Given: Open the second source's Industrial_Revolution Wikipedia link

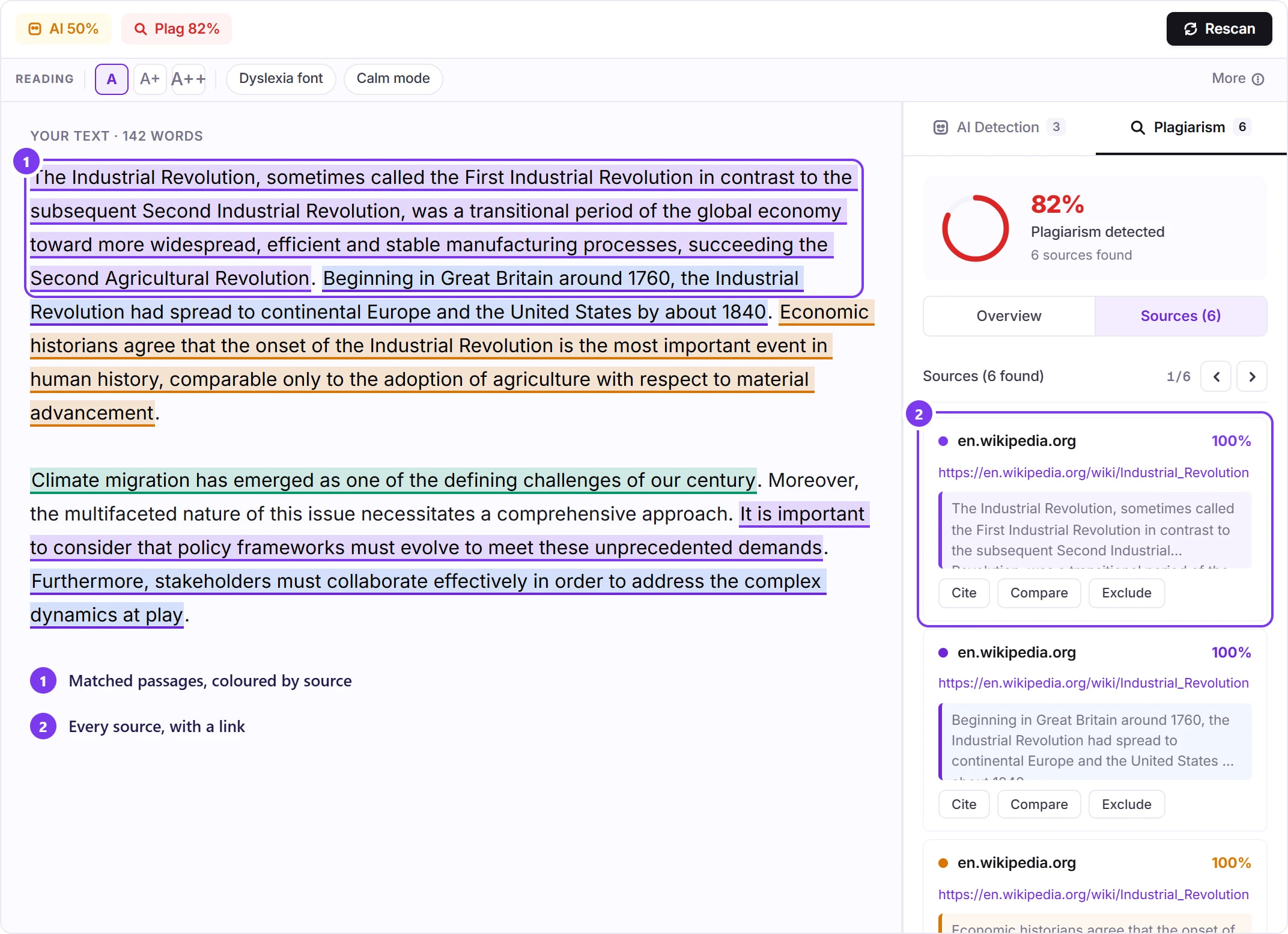Looking at the screenshot, I should pyautogui.click(x=1093, y=683).
